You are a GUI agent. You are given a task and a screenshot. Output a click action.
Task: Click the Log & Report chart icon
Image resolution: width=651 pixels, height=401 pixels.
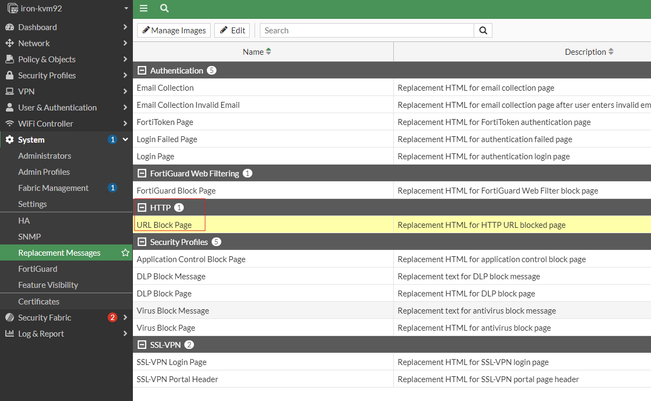[x=10, y=333]
